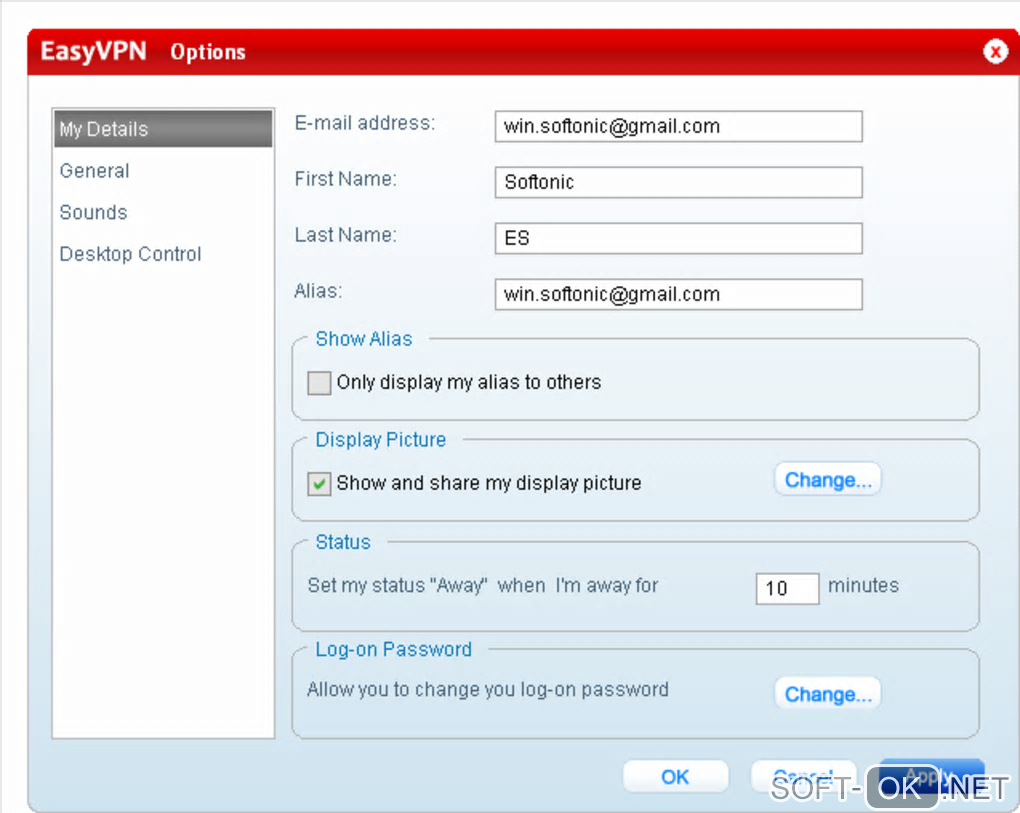The image size is (1020, 813).
Task: Click the EasyVPN title text
Action: (x=94, y=51)
